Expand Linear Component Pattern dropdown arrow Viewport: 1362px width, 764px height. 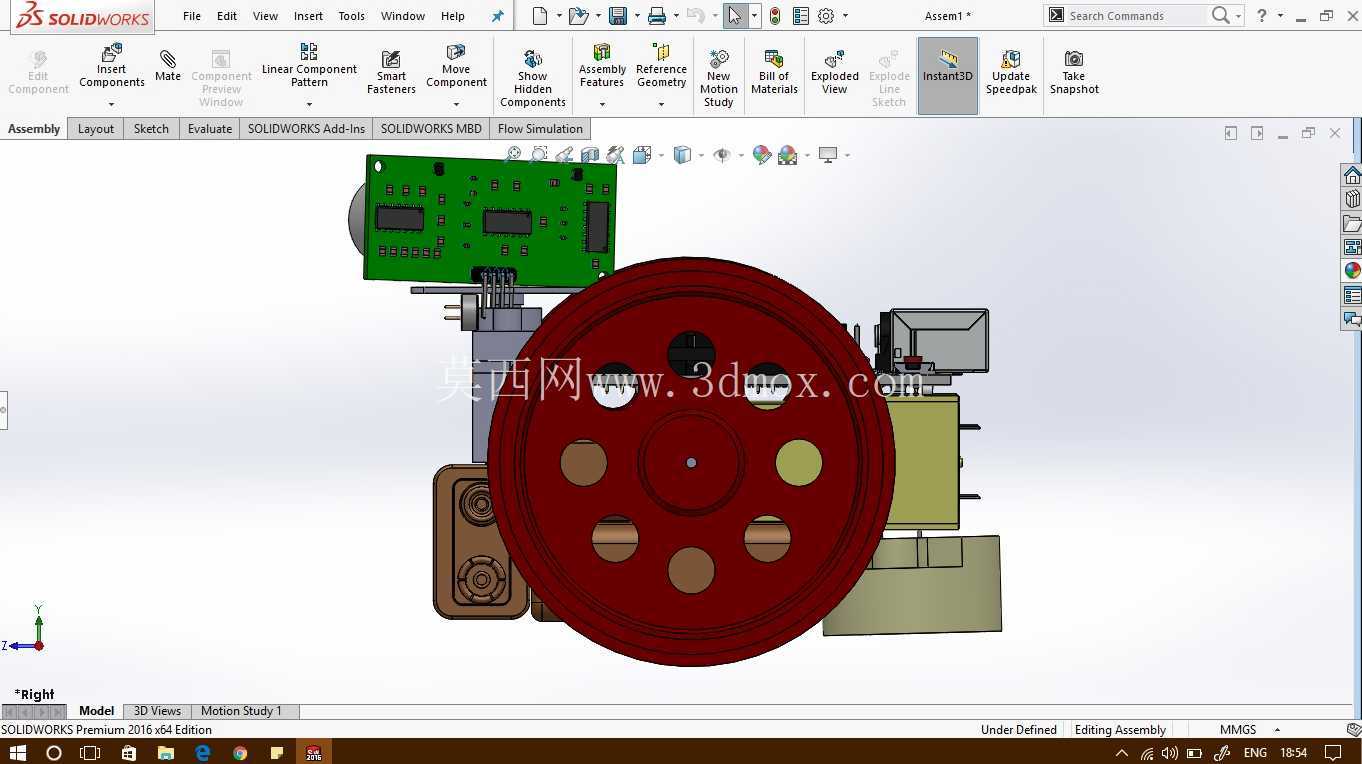[x=309, y=104]
